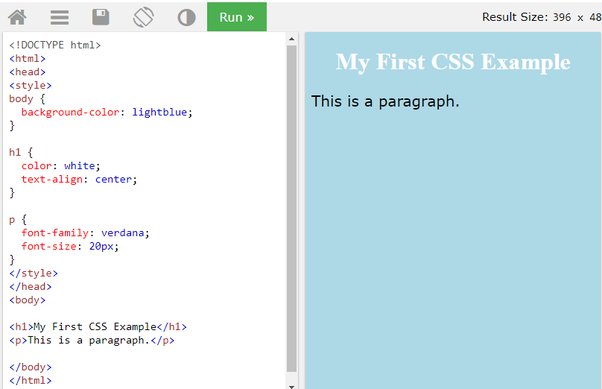Click the lightblue value in the code

160,112
